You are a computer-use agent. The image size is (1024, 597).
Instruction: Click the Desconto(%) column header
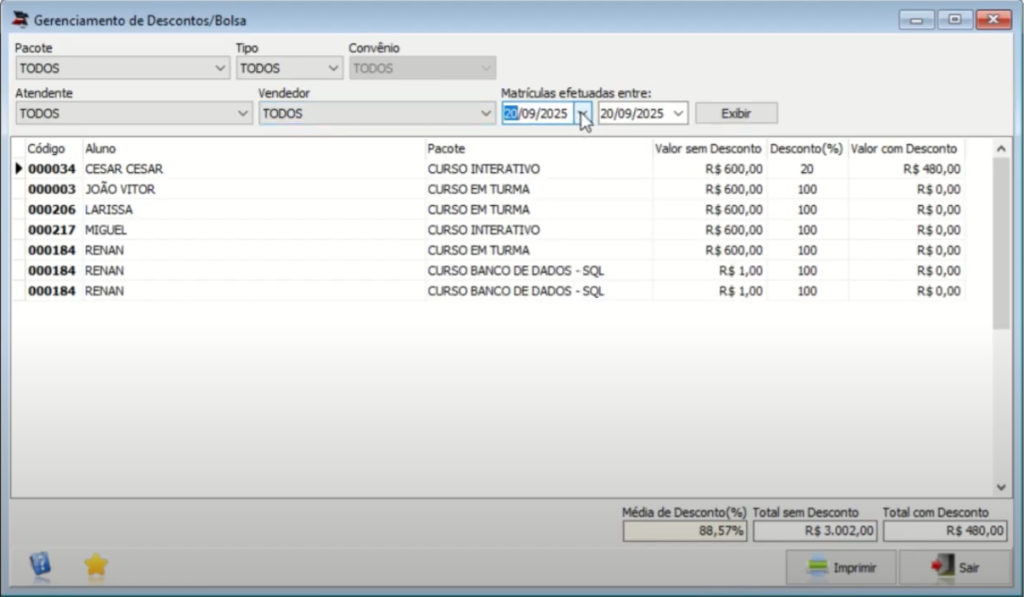coord(807,149)
